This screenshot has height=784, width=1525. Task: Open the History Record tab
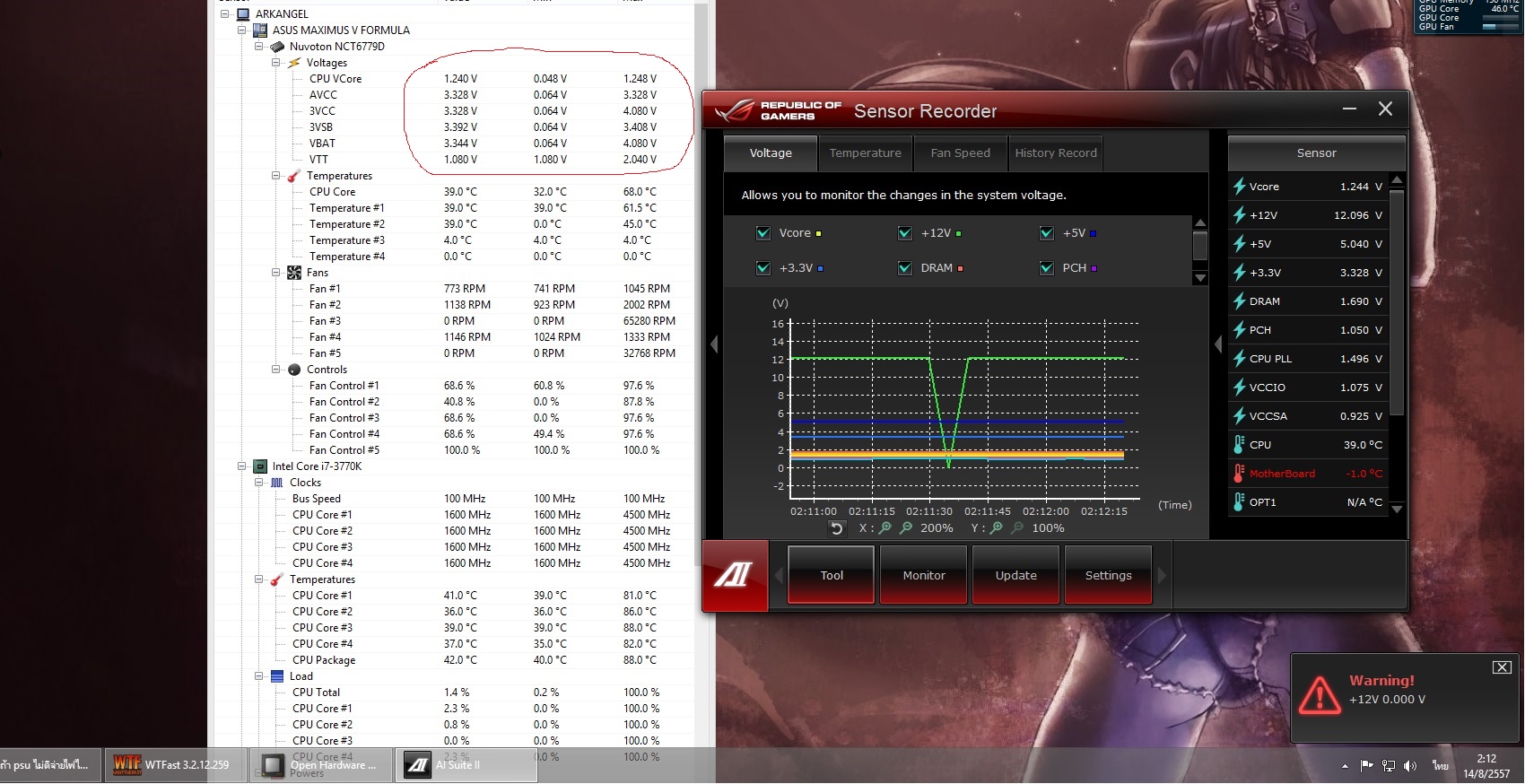[x=1056, y=153]
